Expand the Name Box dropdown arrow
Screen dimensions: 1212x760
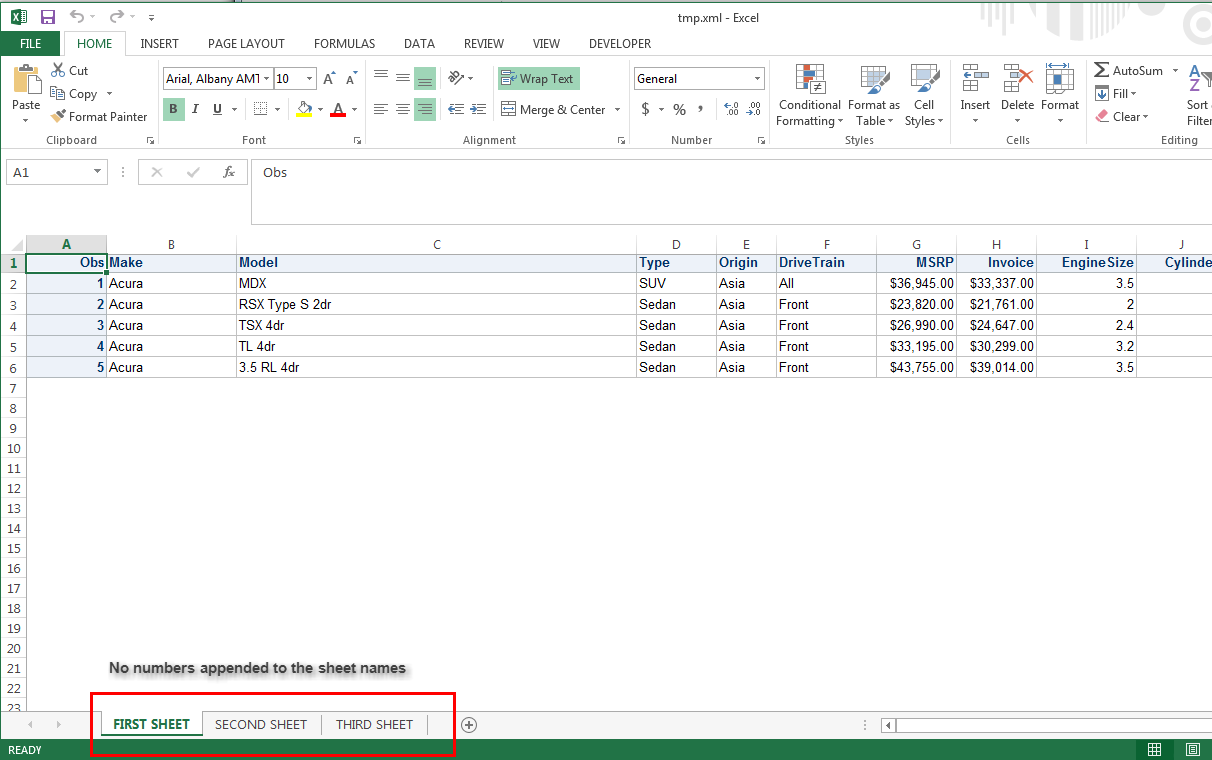97,172
